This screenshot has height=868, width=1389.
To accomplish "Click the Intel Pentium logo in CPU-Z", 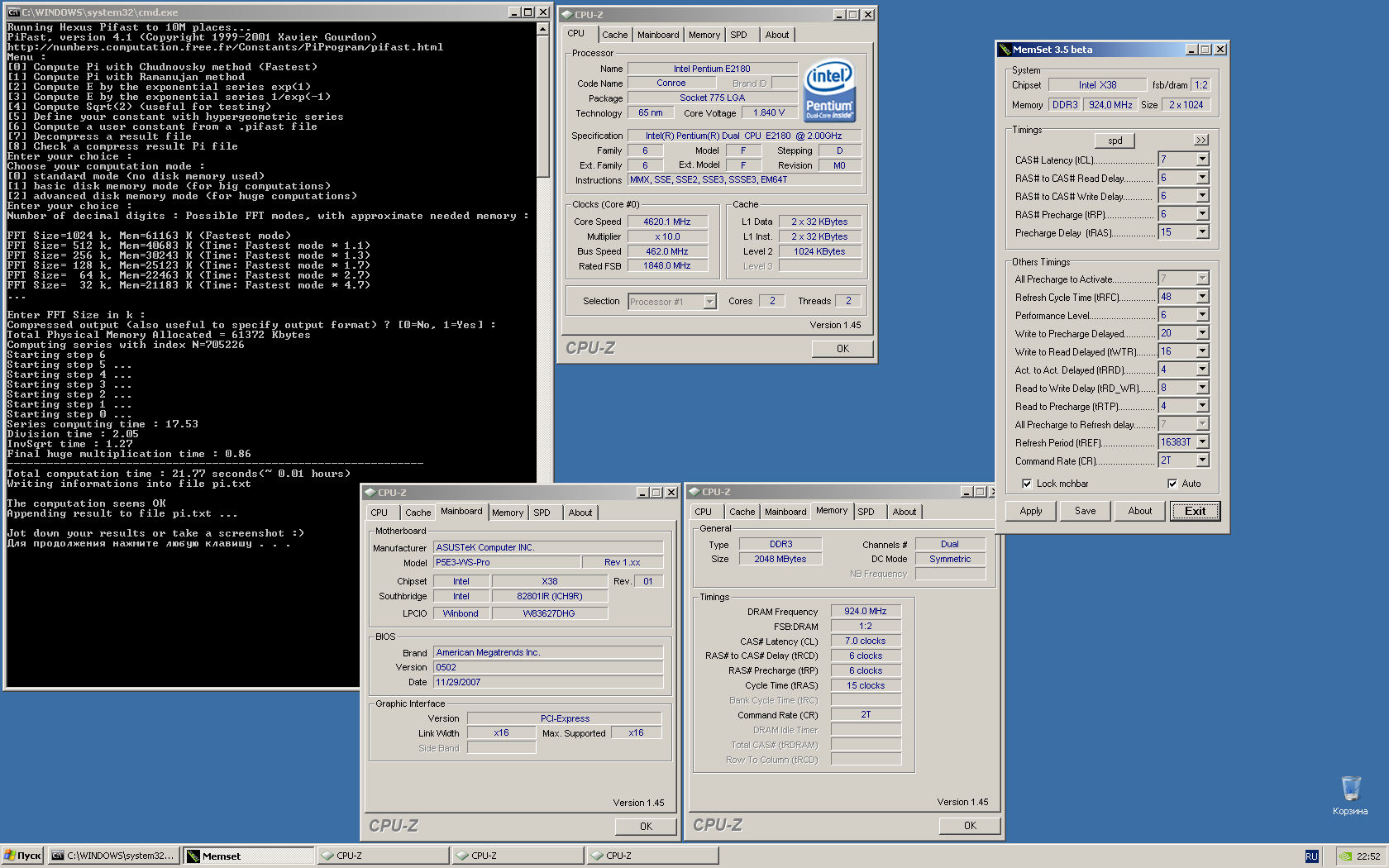I will click(829, 91).
